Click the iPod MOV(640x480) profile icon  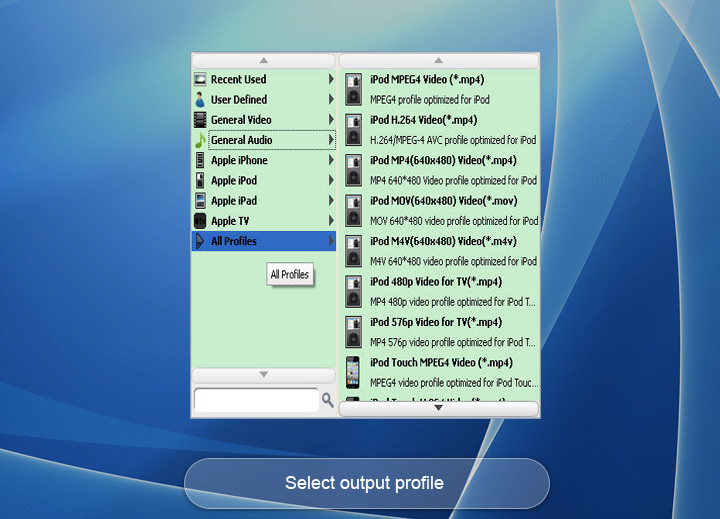click(x=354, y=211)
